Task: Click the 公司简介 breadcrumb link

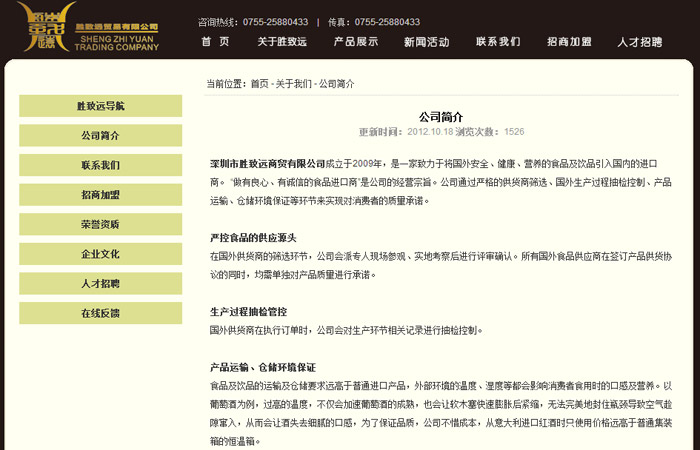Action: [337, 83]
